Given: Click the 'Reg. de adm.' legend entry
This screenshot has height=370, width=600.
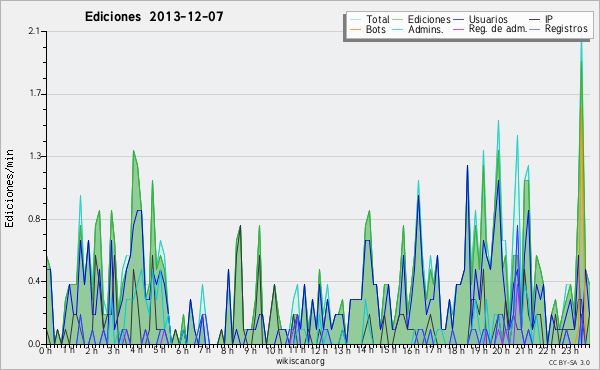Looking at the screenshot, I should (490, 29).
